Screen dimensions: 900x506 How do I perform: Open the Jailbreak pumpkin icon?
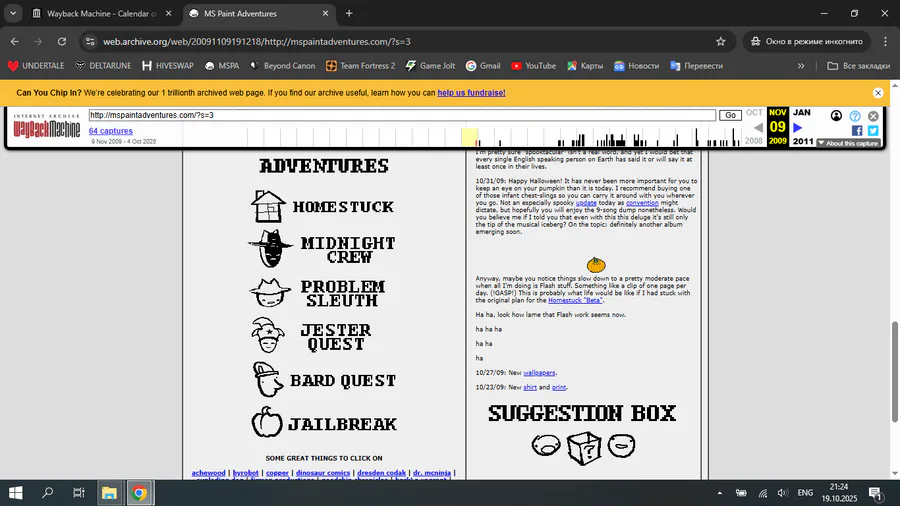[x=267, y=422]
